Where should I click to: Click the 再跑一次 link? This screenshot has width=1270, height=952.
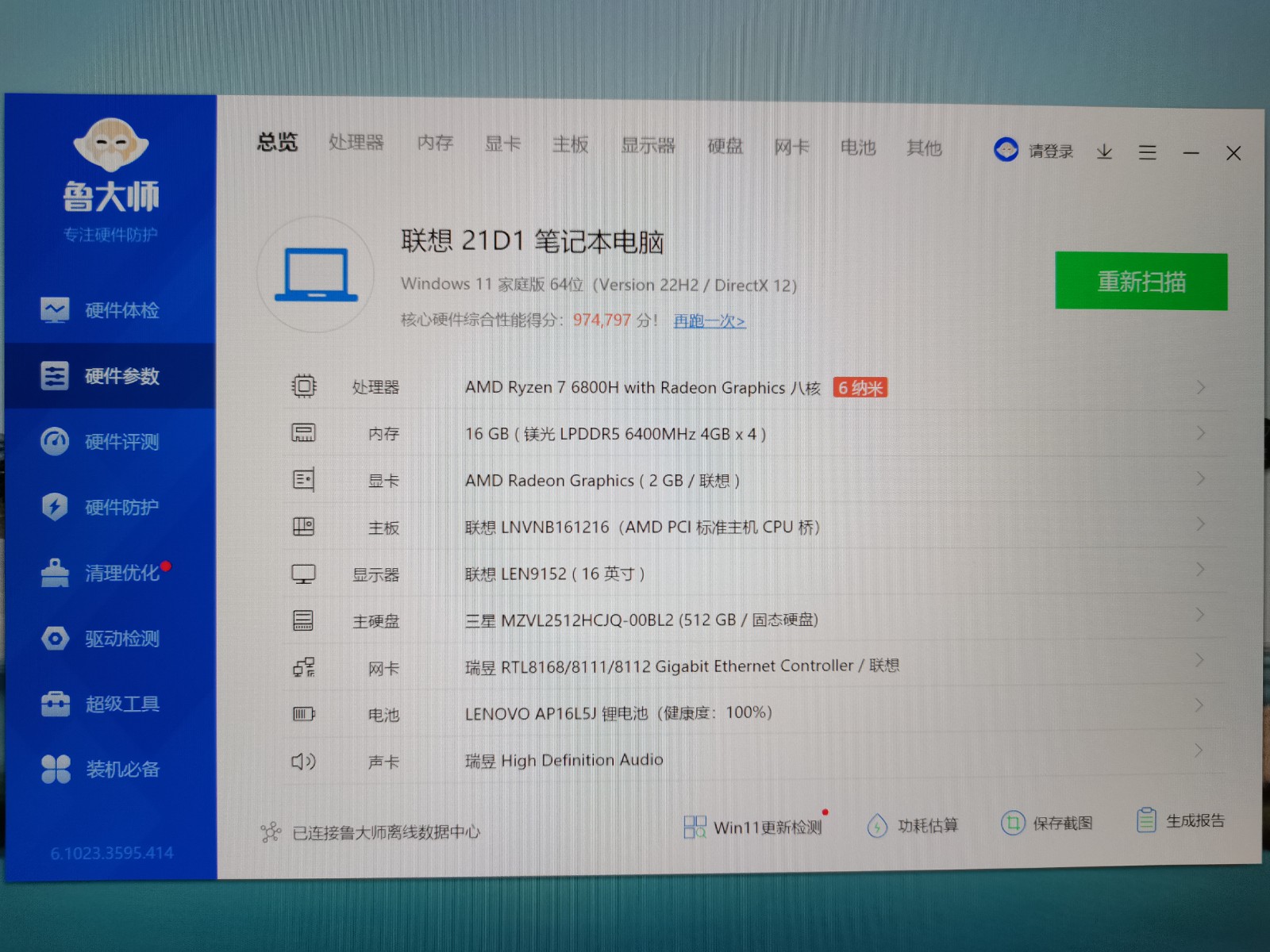[709, 321]
